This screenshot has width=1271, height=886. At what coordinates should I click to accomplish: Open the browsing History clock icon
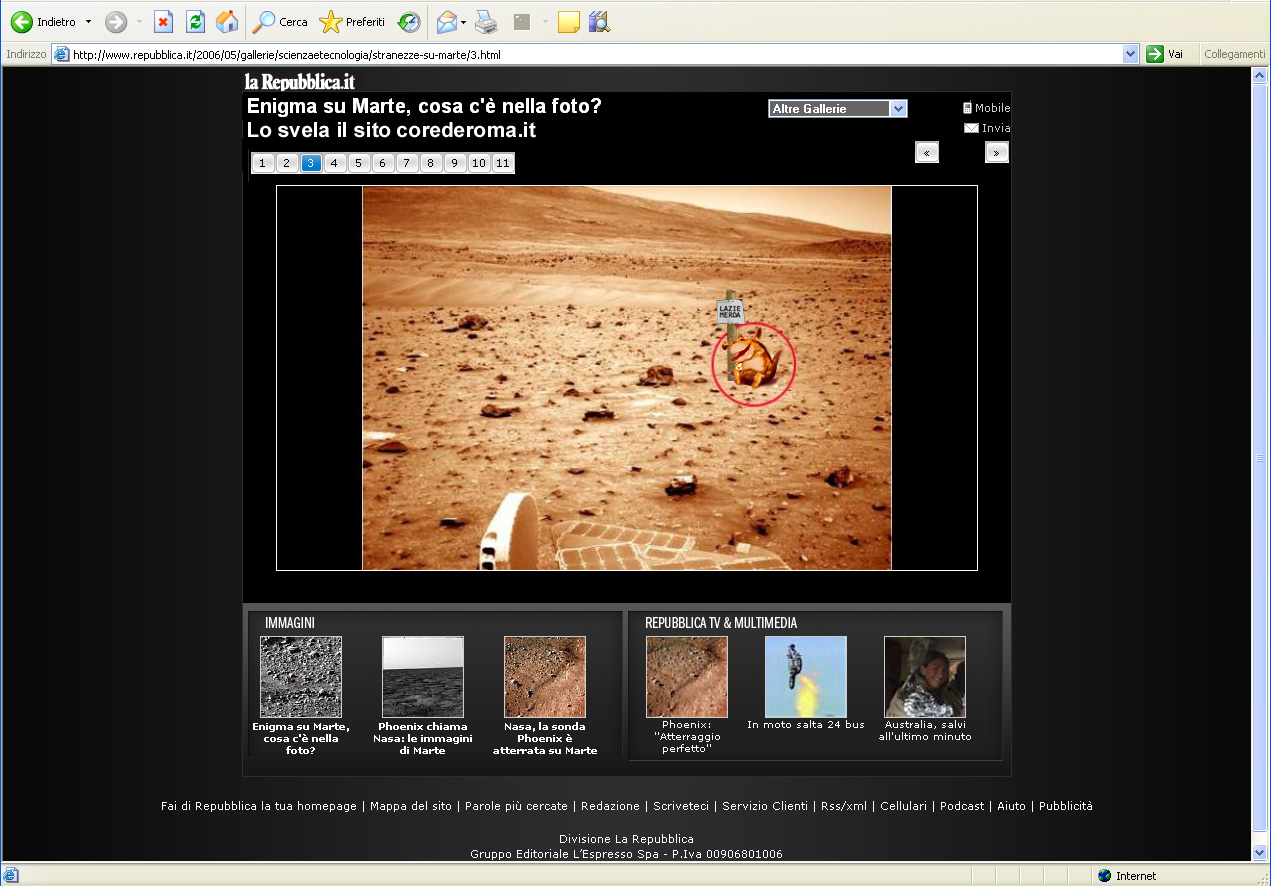click(x=408, y=21)
